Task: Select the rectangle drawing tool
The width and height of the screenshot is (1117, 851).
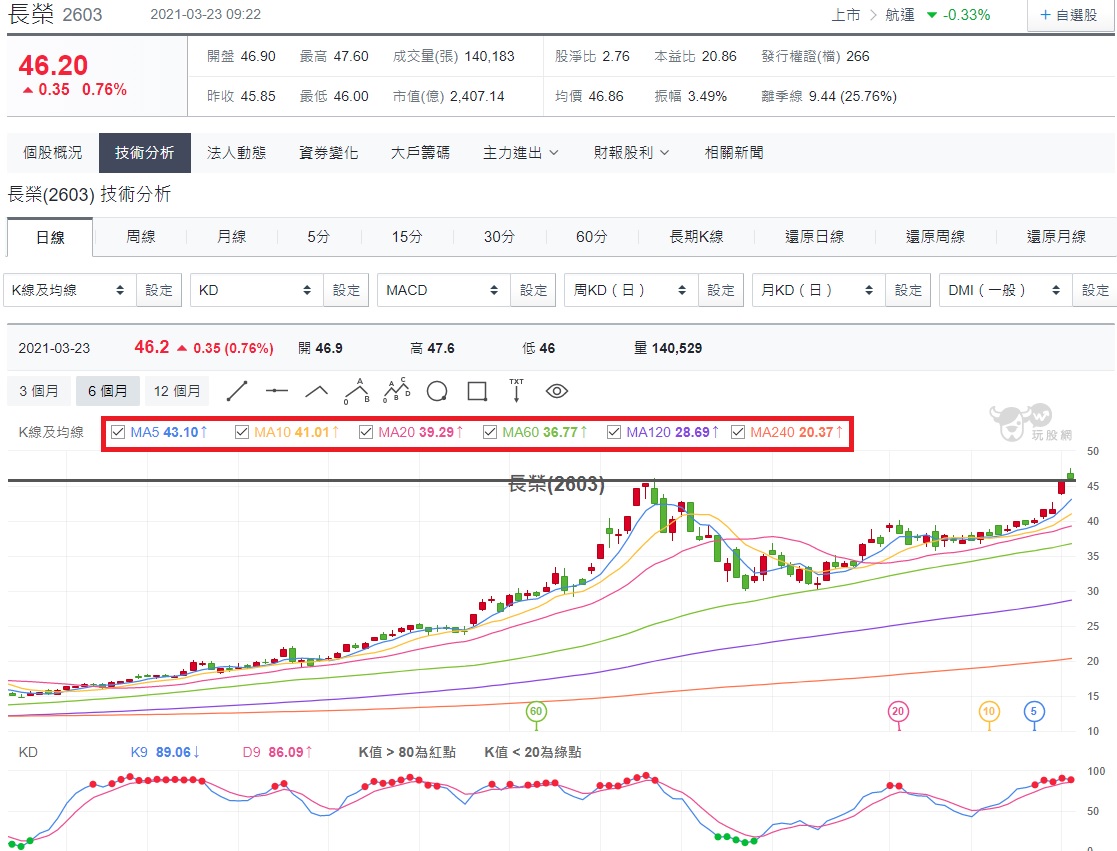Action: point(477,391)
